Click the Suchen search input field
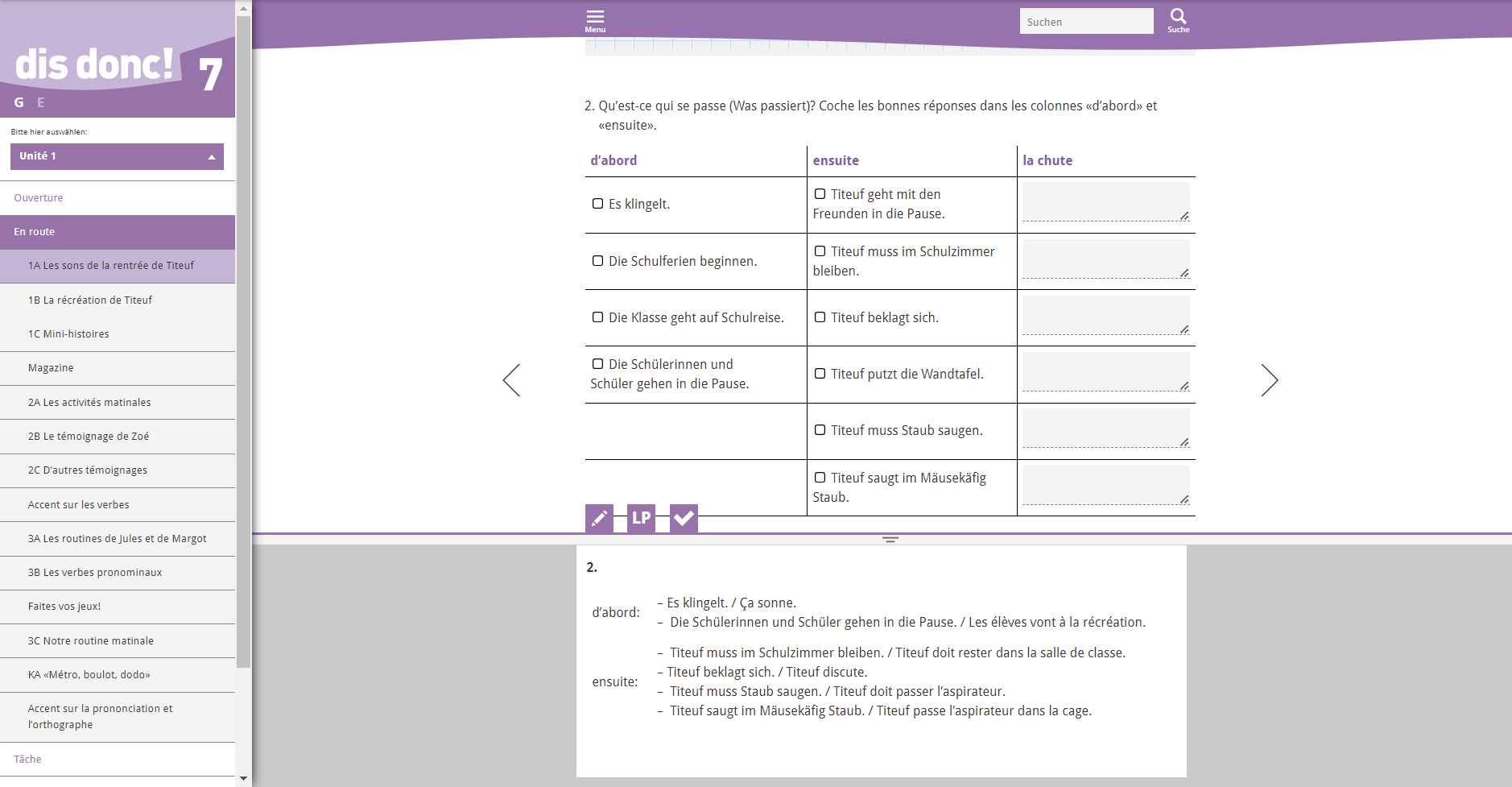 click(1086, 22)
